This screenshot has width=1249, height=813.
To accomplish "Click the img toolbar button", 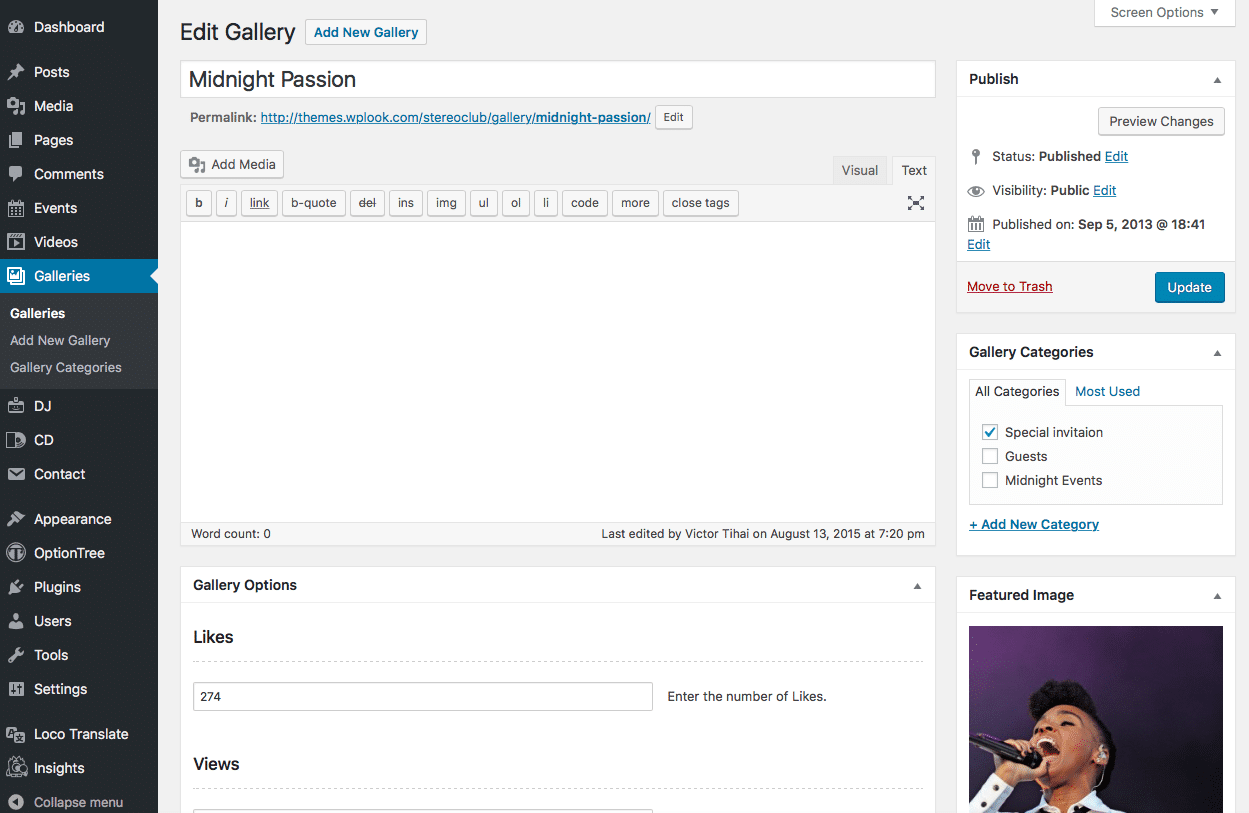I will [x=447, y=203].
